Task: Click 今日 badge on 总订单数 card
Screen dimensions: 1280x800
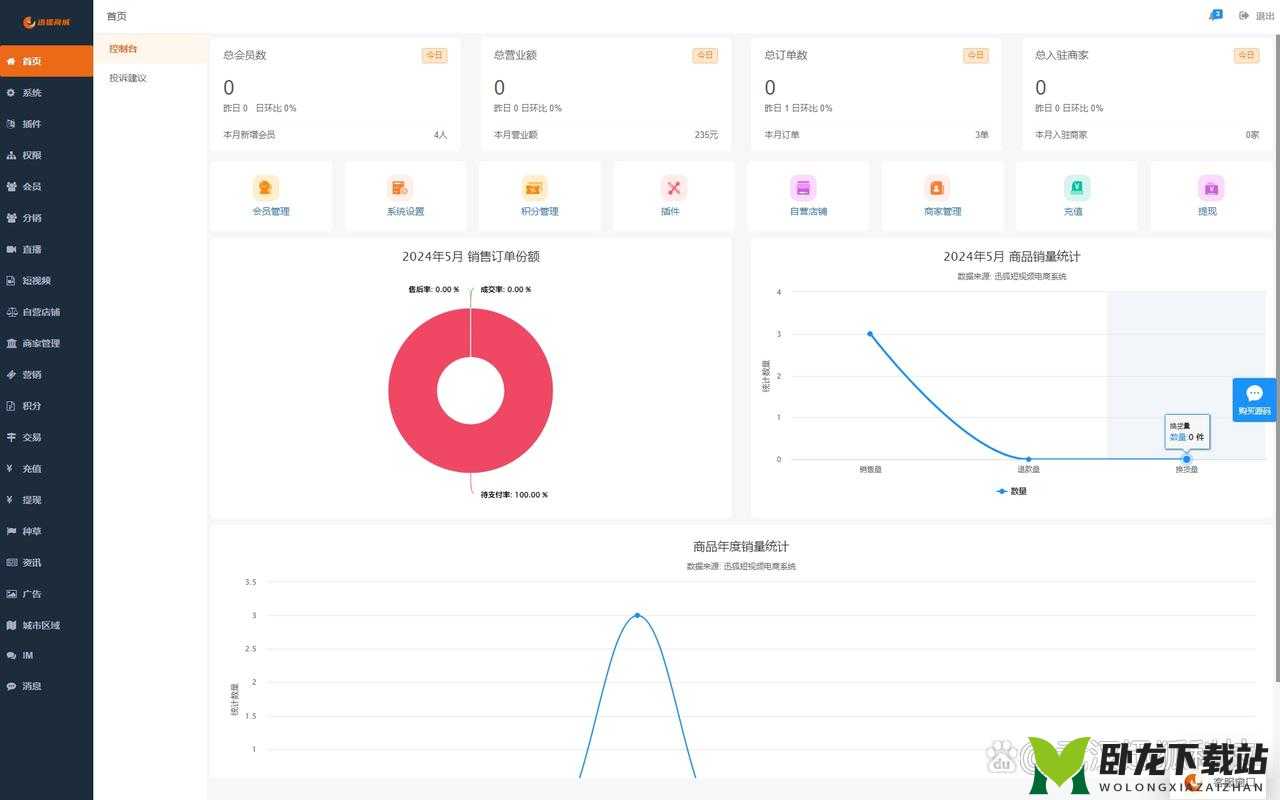Action: (x=975, y=56)
